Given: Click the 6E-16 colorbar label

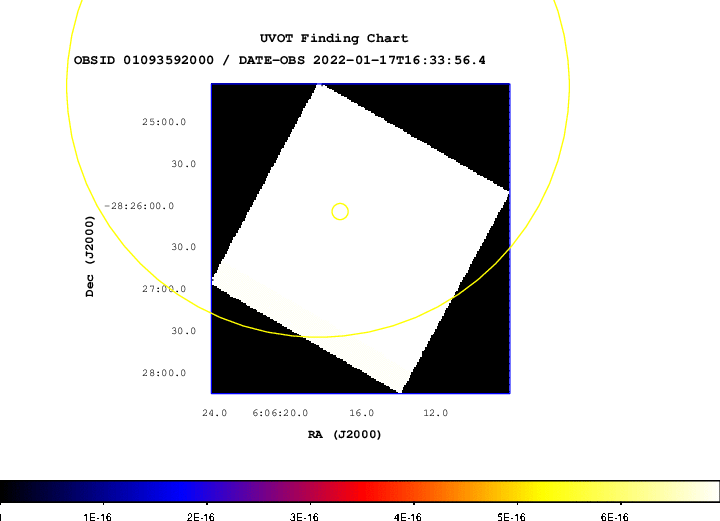Looking at the screenshot, I should pos(615,517).
